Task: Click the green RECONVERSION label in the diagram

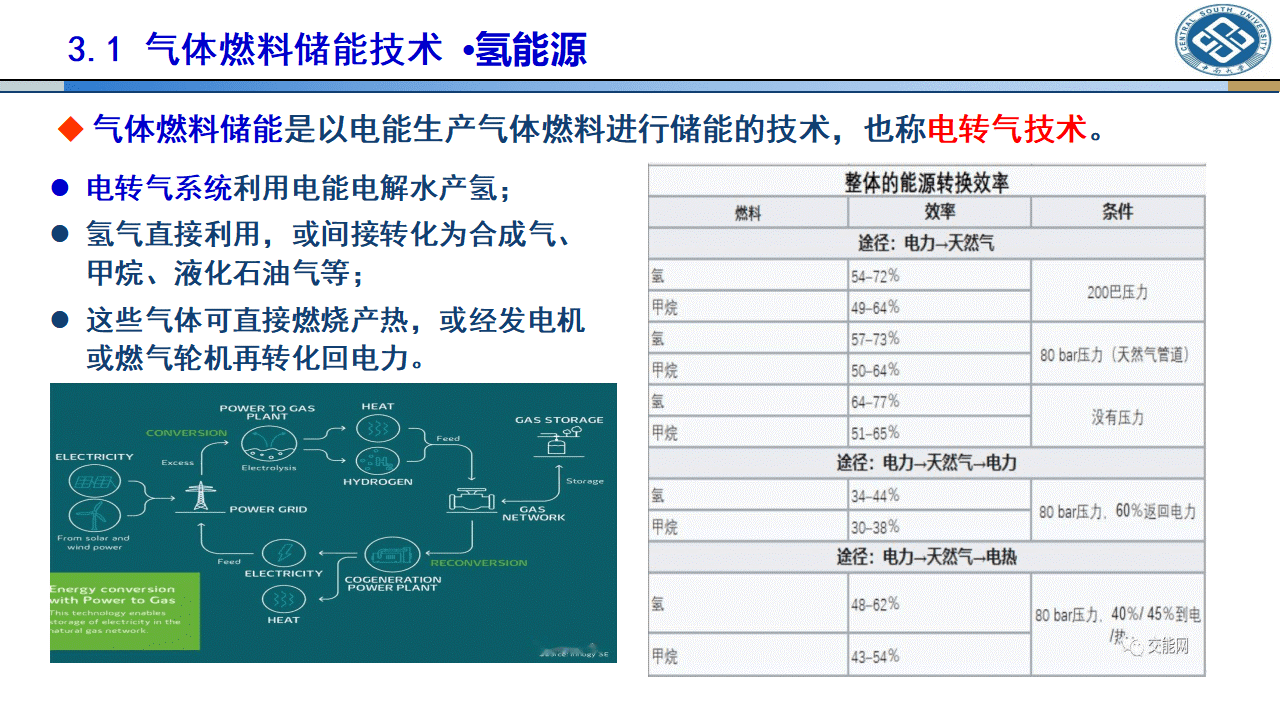Action: (x=479, y=563)
